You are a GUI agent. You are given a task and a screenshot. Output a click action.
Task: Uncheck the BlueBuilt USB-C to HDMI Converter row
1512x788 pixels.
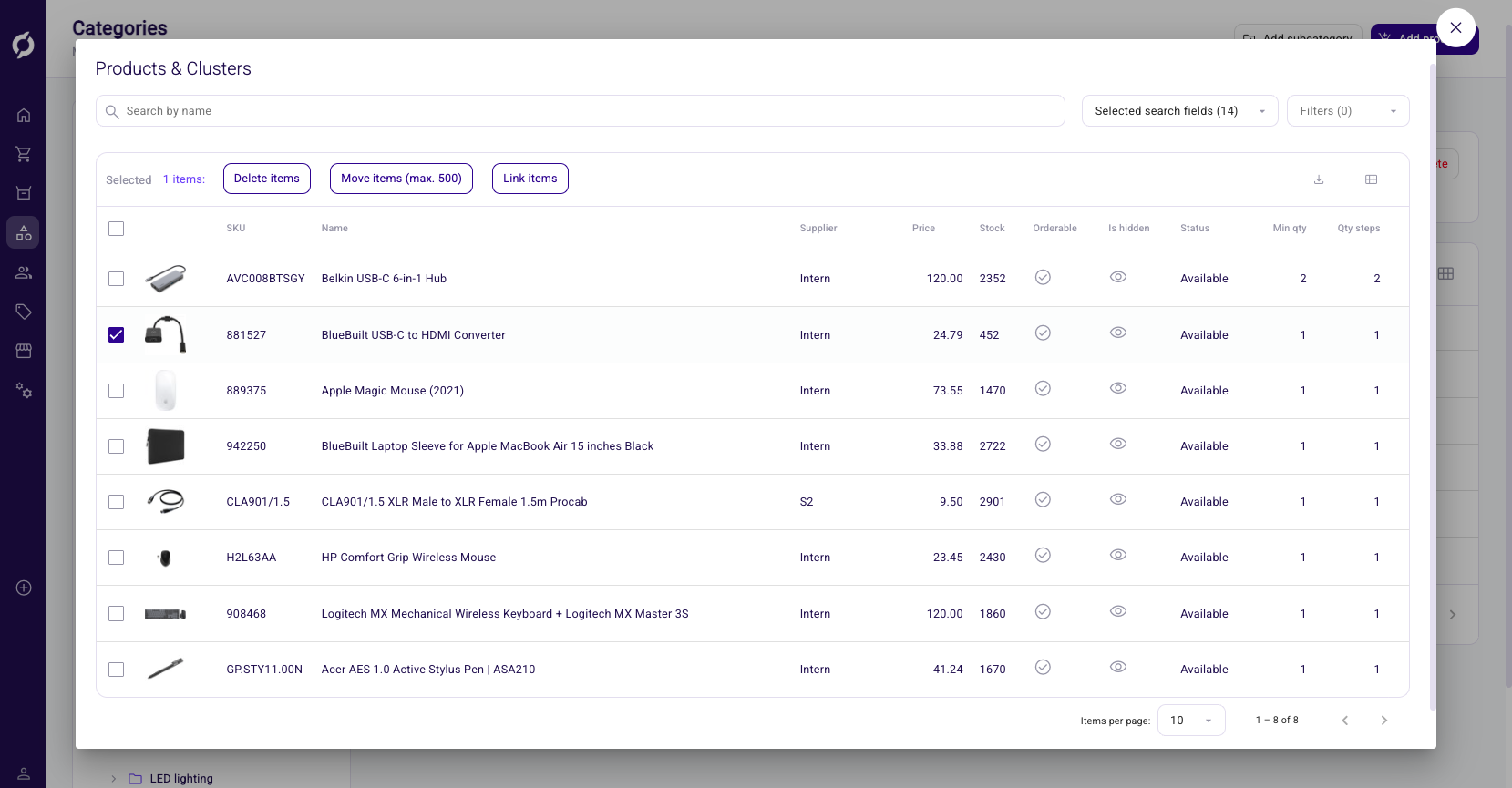[x=116, y=335]
